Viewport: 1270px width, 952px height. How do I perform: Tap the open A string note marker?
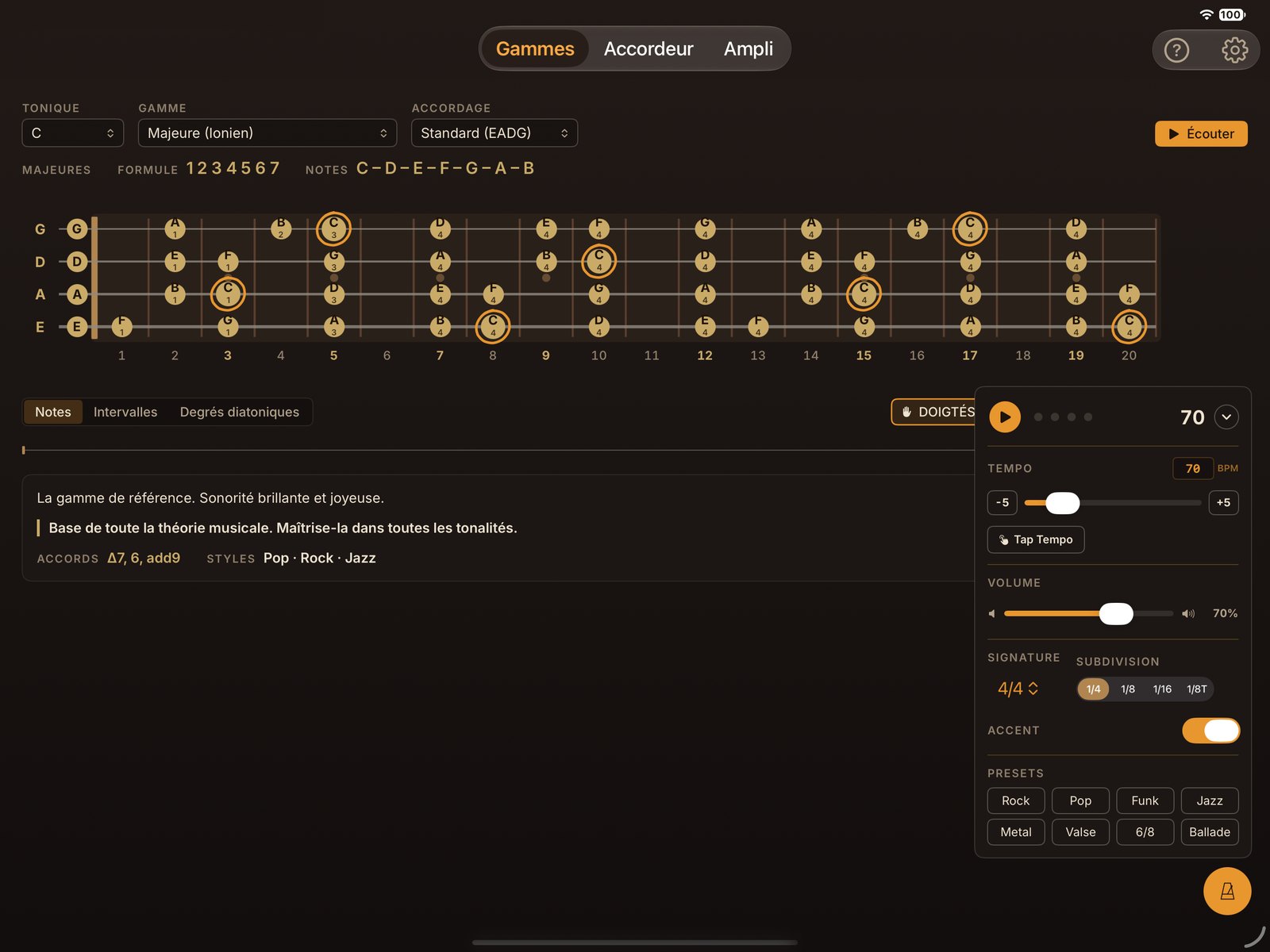77,294
